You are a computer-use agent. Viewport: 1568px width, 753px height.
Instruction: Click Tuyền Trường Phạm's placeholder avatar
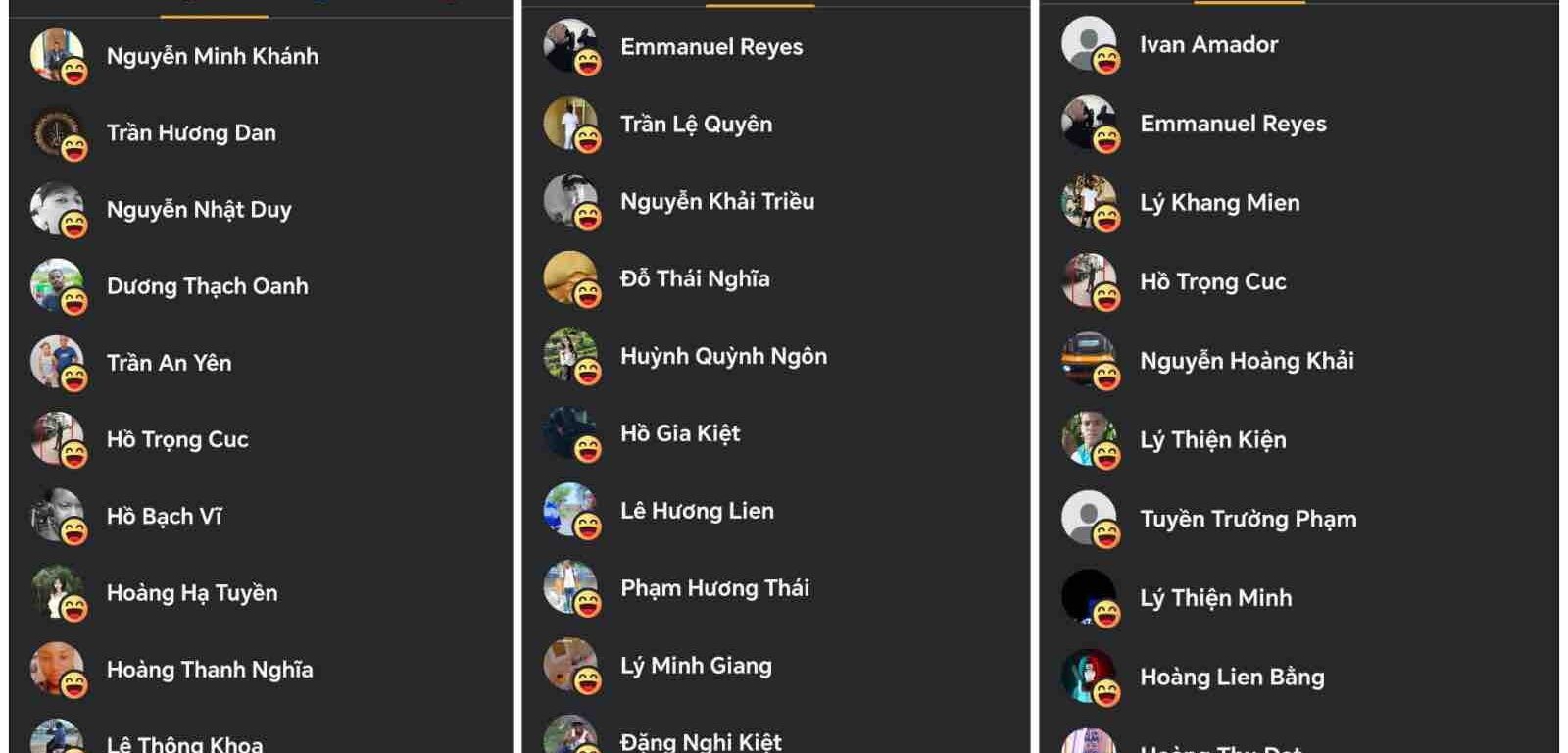coord(1089,518)
